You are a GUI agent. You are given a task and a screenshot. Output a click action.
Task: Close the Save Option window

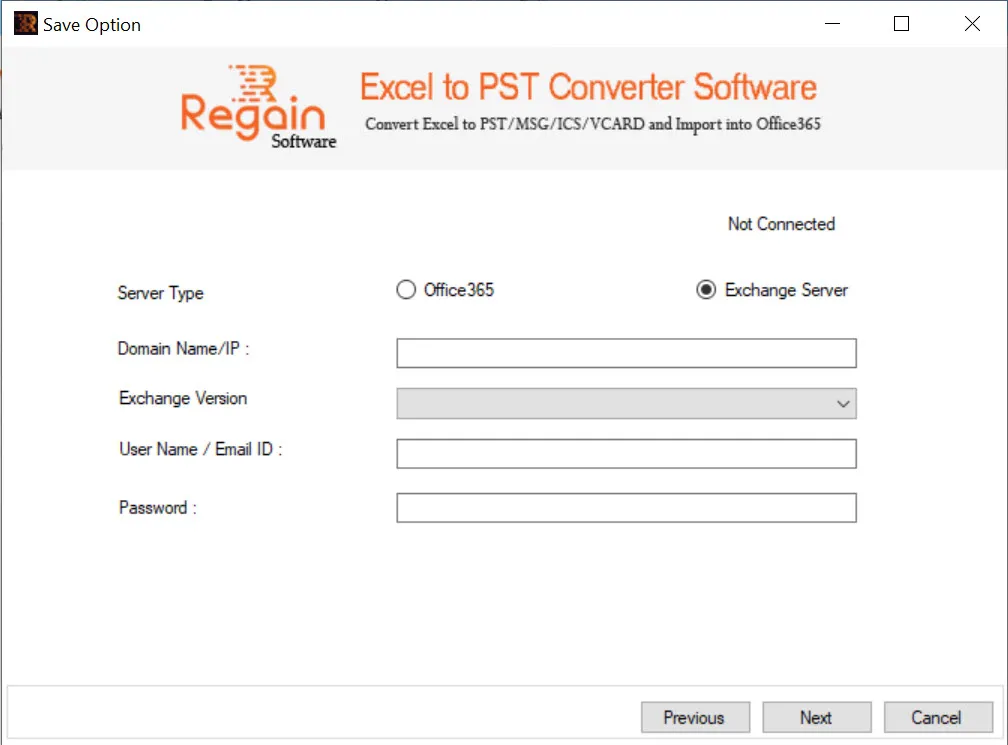972,24
